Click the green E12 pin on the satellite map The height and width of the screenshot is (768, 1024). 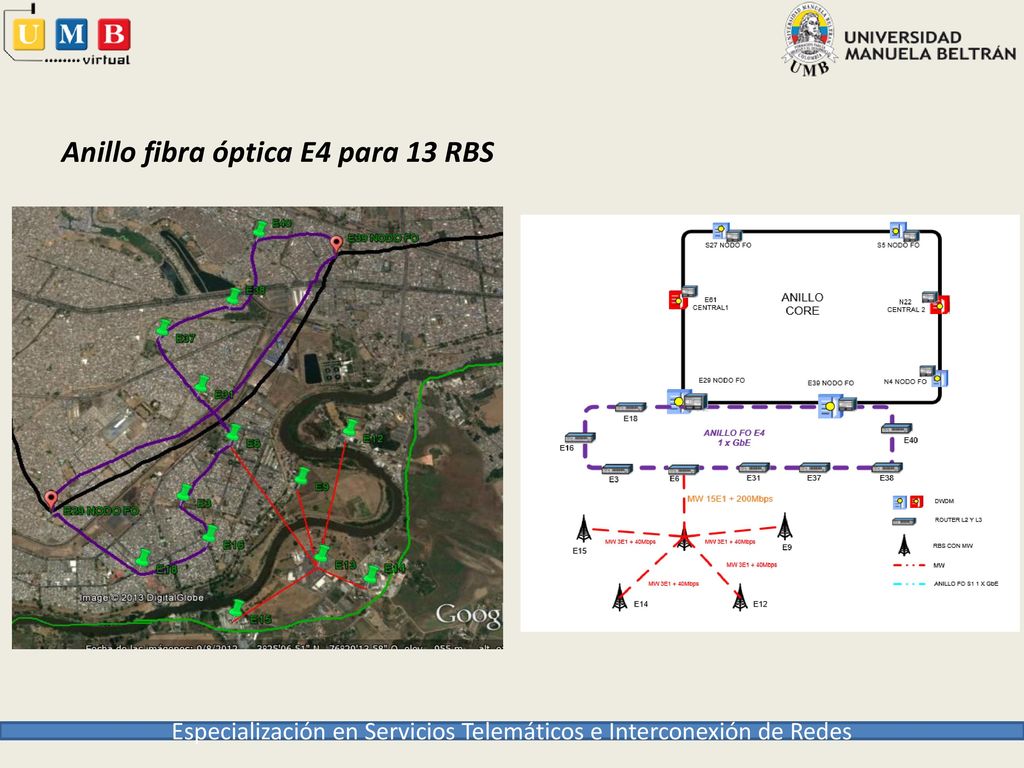pos(351,428)
